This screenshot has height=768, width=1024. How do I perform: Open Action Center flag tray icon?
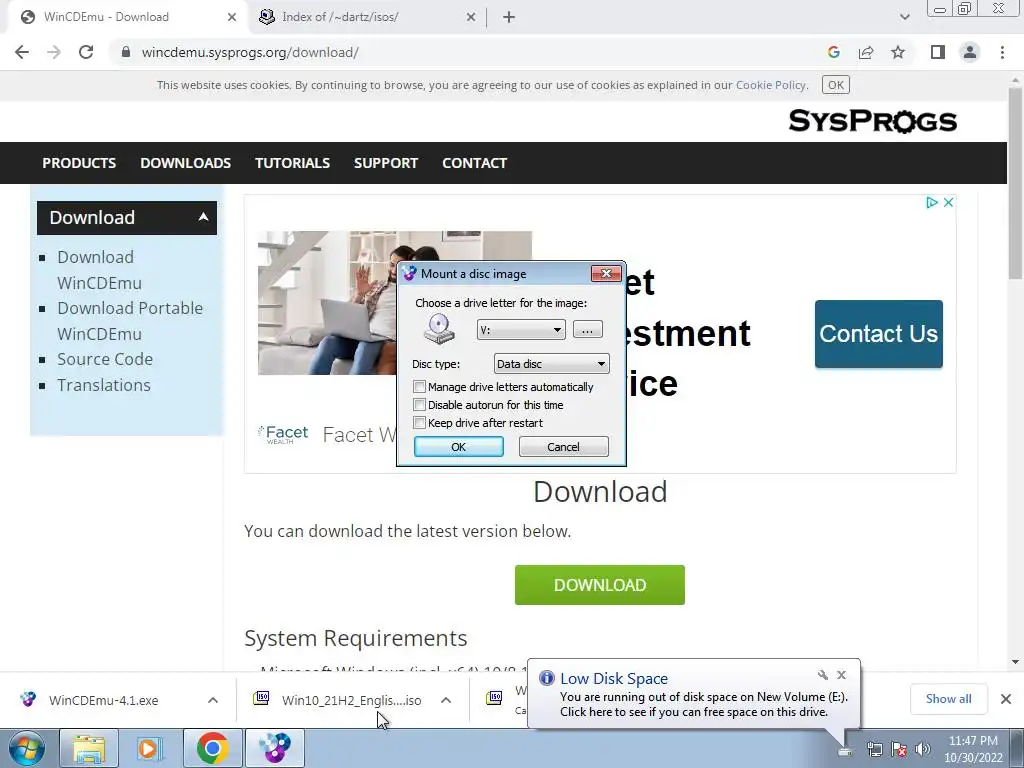899,749
